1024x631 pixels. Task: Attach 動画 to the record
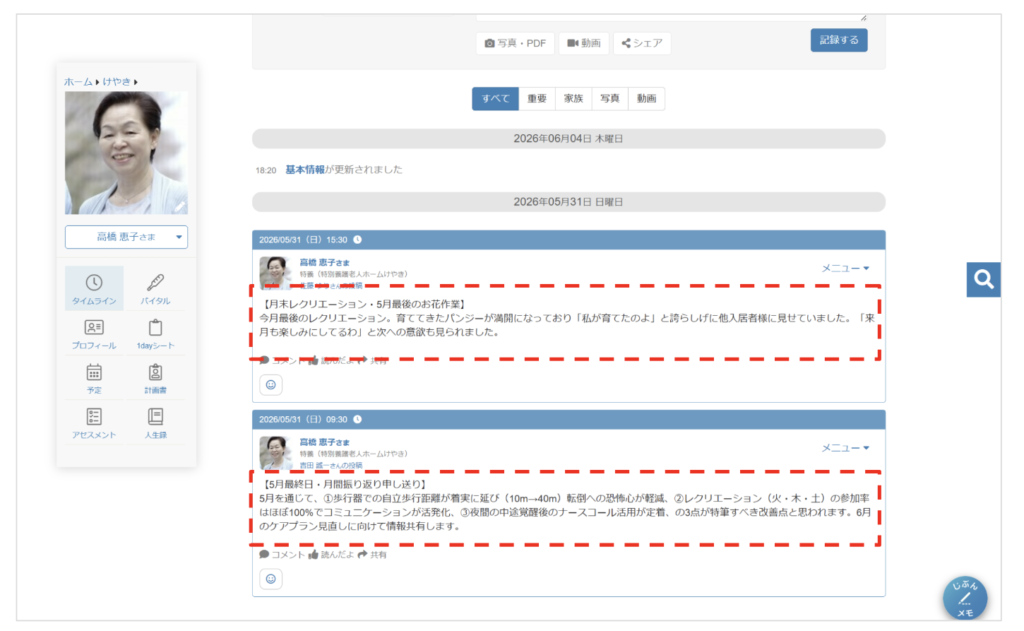[584, 43]
